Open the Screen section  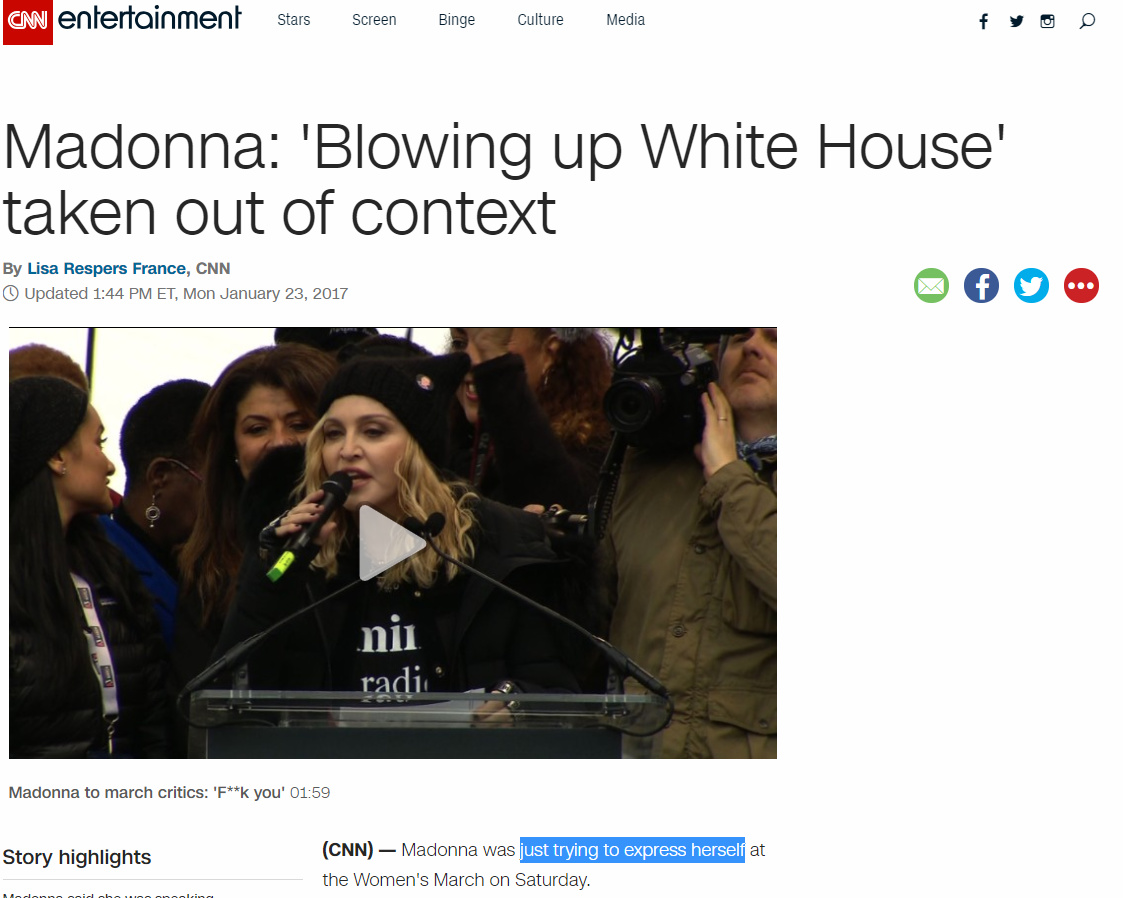click(374, 20)
